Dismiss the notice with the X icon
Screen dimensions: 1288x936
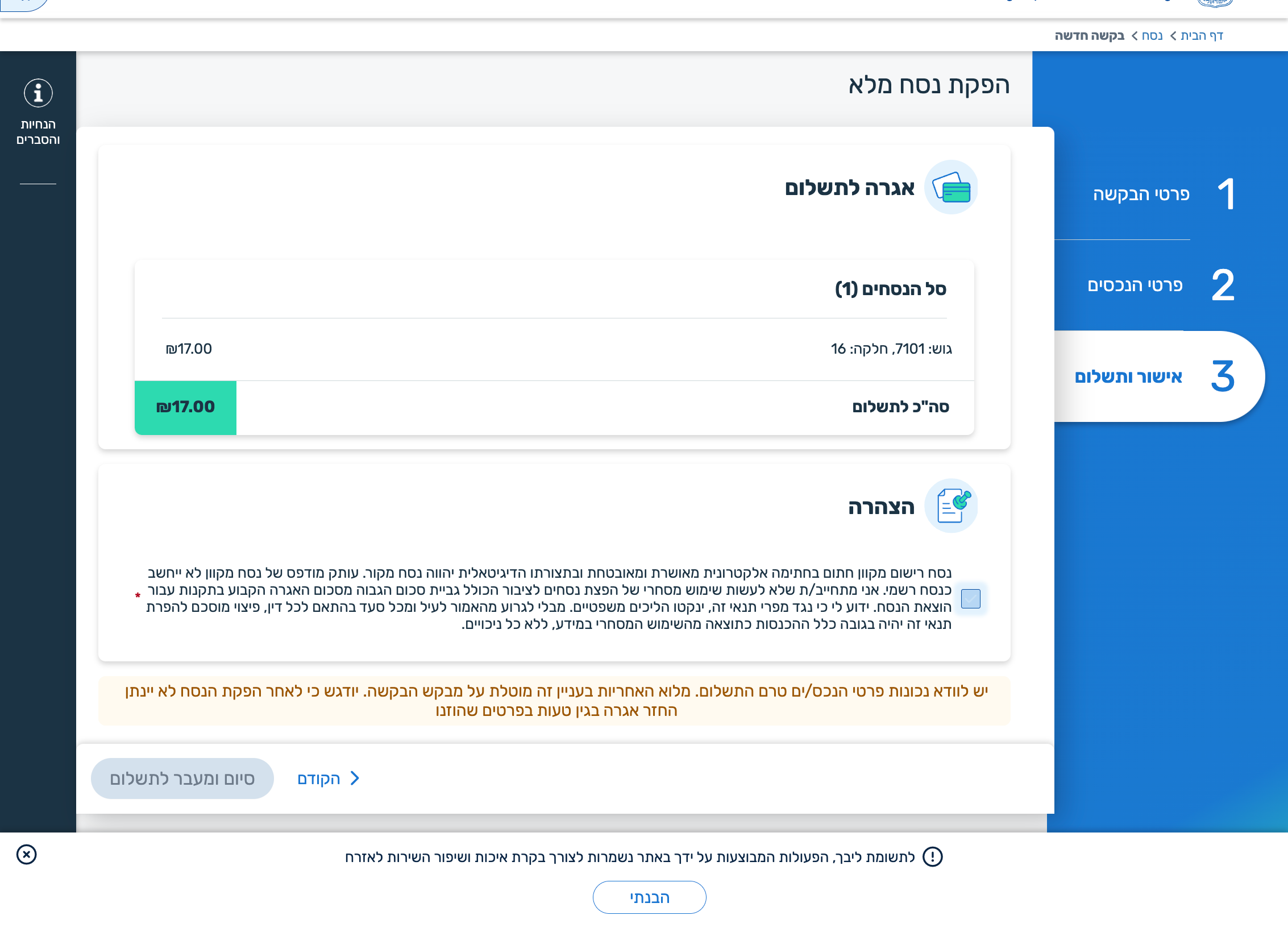pos(27,854)
